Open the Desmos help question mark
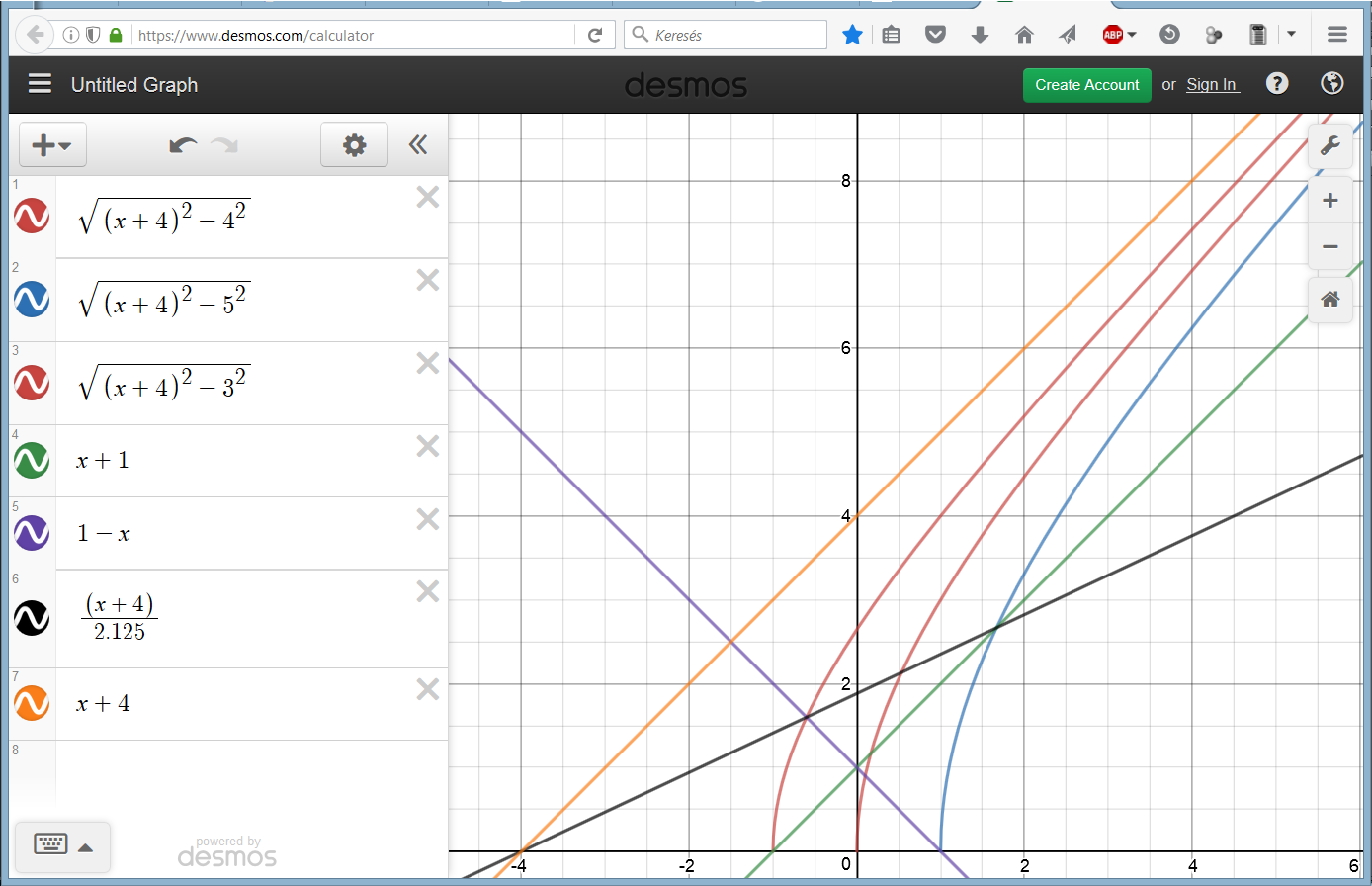Screen dimensions: 1372x886 pyautogui.click(x=1277, y=84)
